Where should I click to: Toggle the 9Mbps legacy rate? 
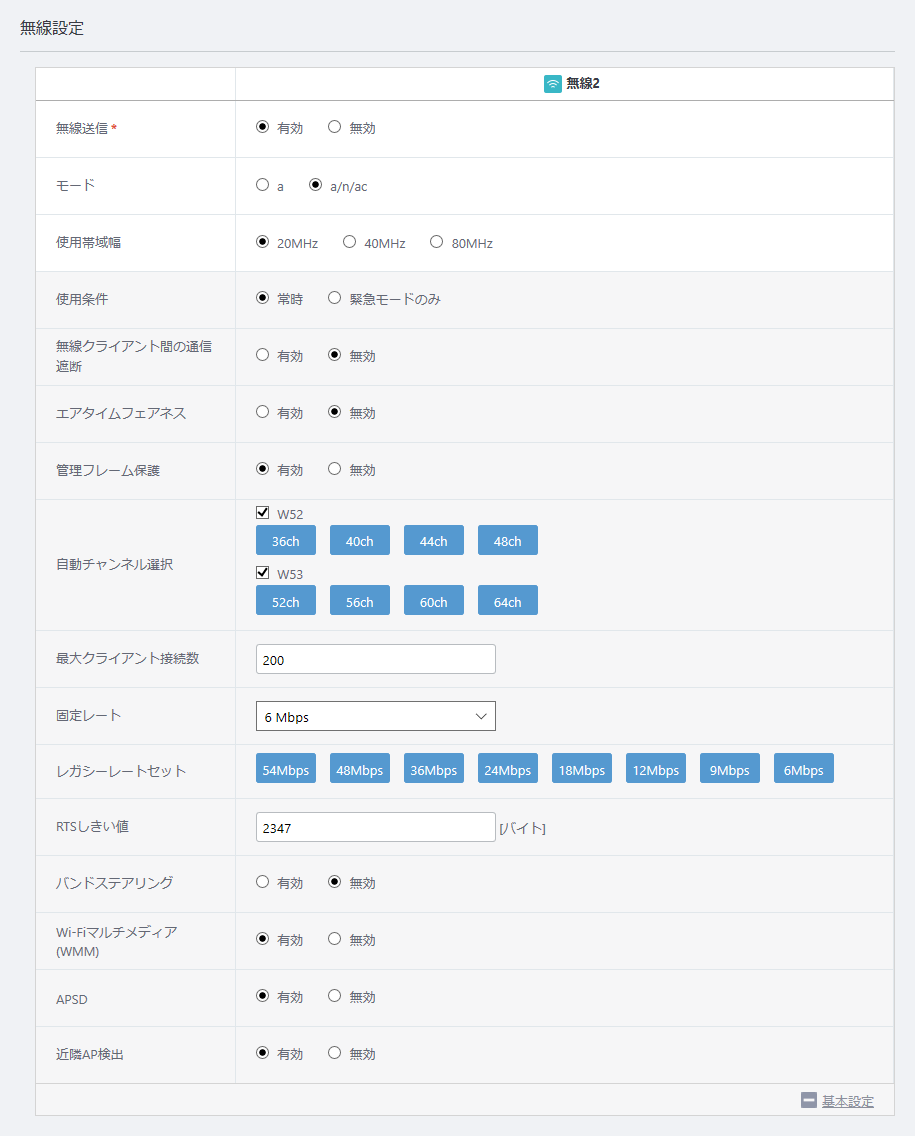click(730, 769)
